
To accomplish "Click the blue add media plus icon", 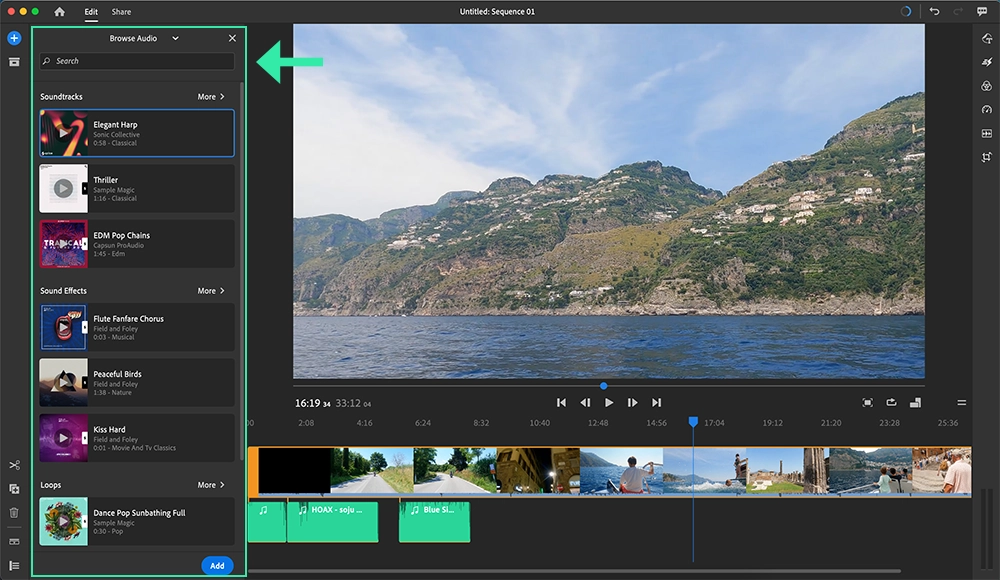I will pyautogui.click(x=13, y=38).
